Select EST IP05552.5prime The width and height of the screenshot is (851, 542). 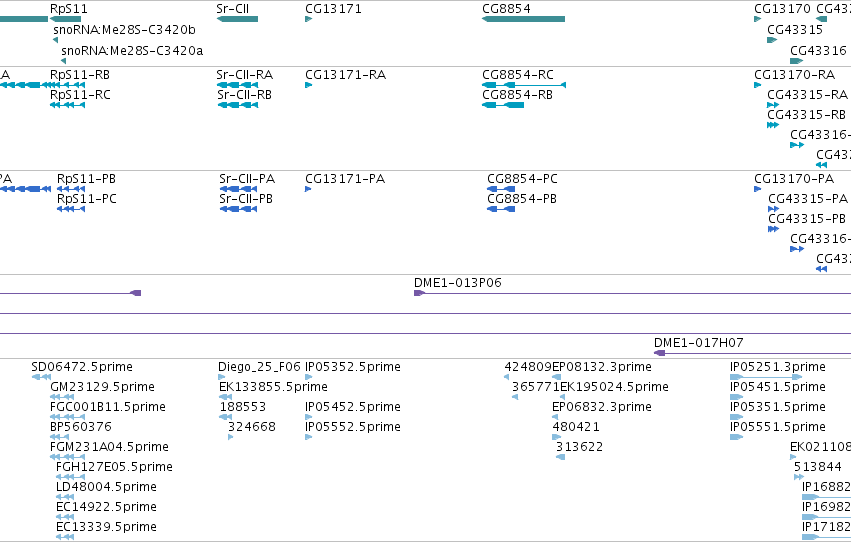click(353, 427)
